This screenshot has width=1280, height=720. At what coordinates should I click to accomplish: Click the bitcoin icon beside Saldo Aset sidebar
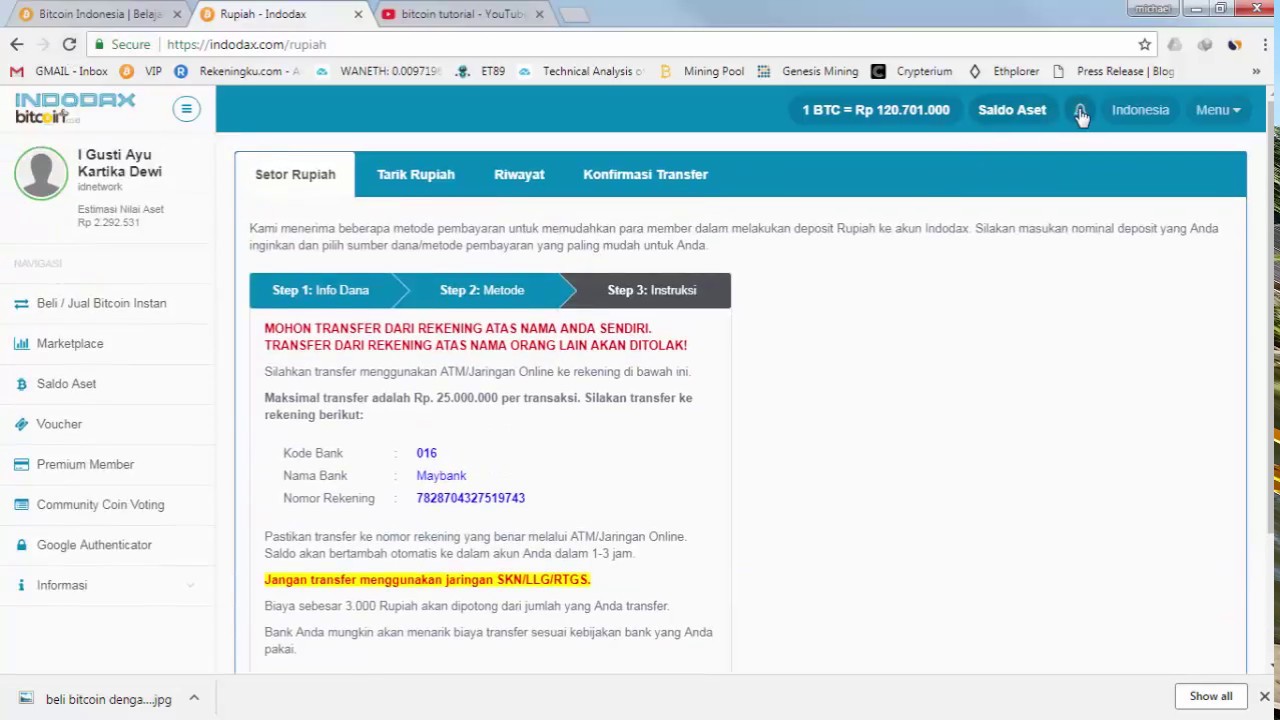(21, 384)
